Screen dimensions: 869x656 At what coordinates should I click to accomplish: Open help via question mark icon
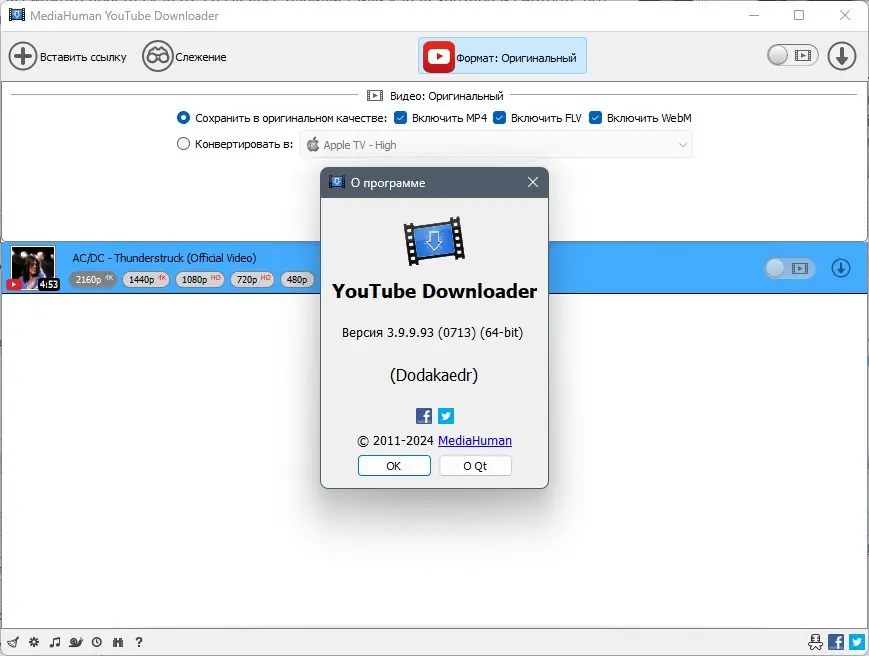click(x=139, y=642)
